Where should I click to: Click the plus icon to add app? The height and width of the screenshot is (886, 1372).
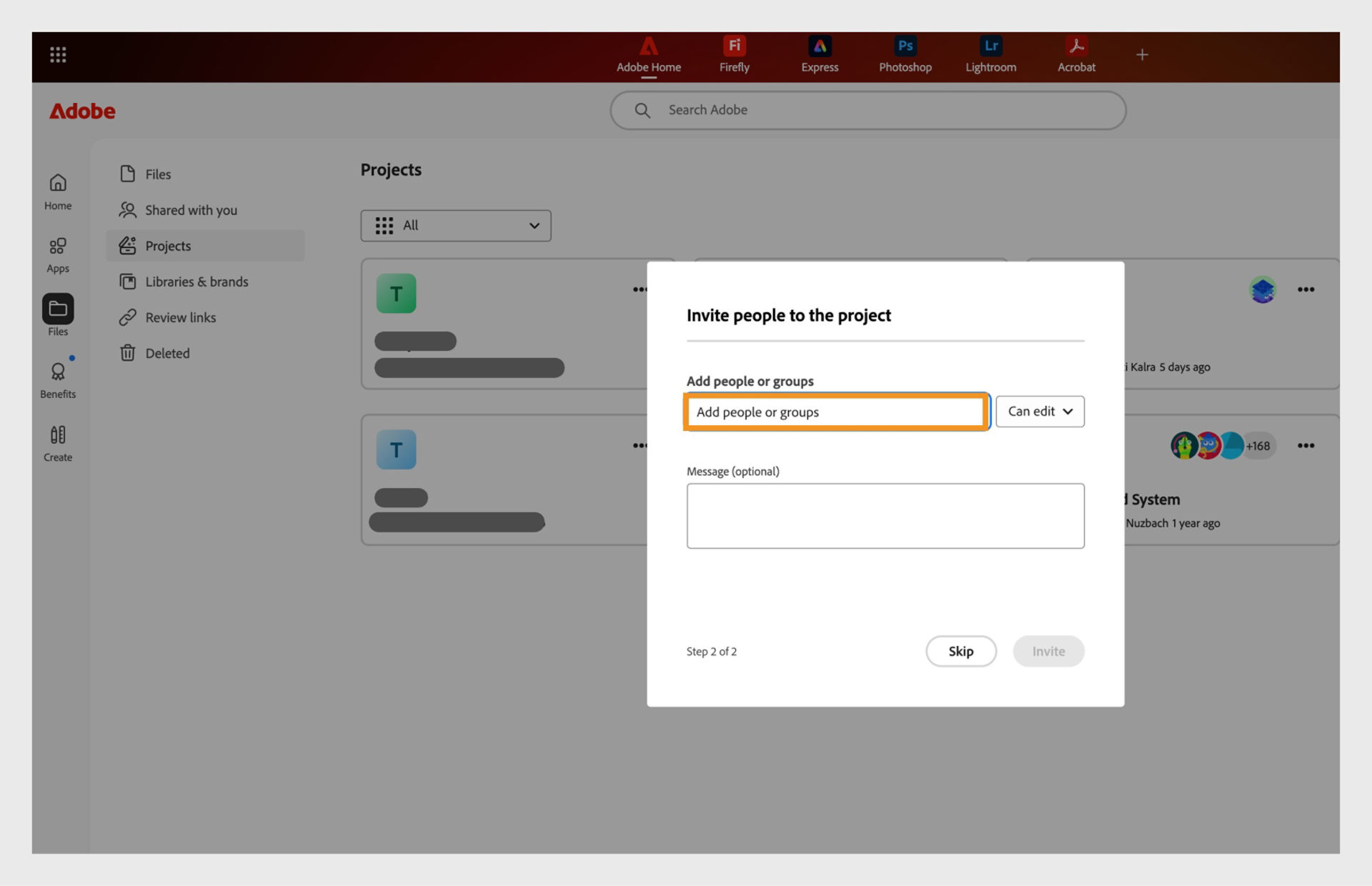[x=1142, y=54]
